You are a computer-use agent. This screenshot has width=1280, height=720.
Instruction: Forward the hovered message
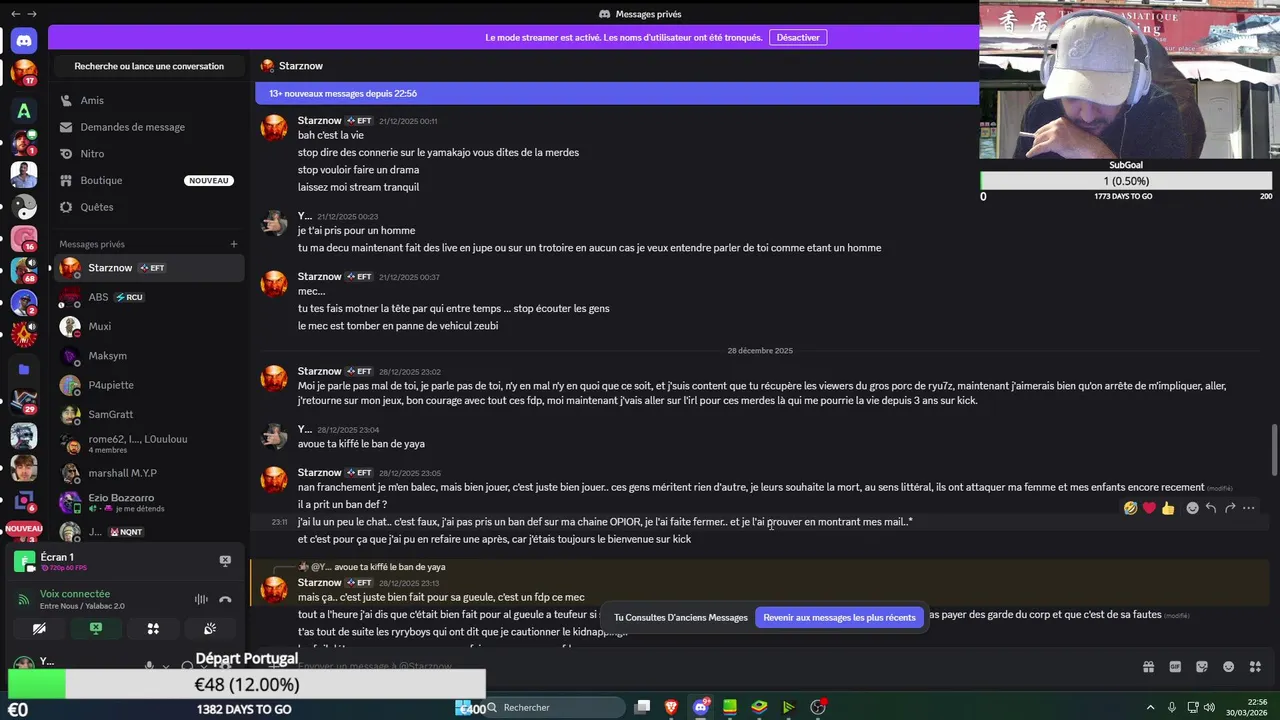(1230, 508)
